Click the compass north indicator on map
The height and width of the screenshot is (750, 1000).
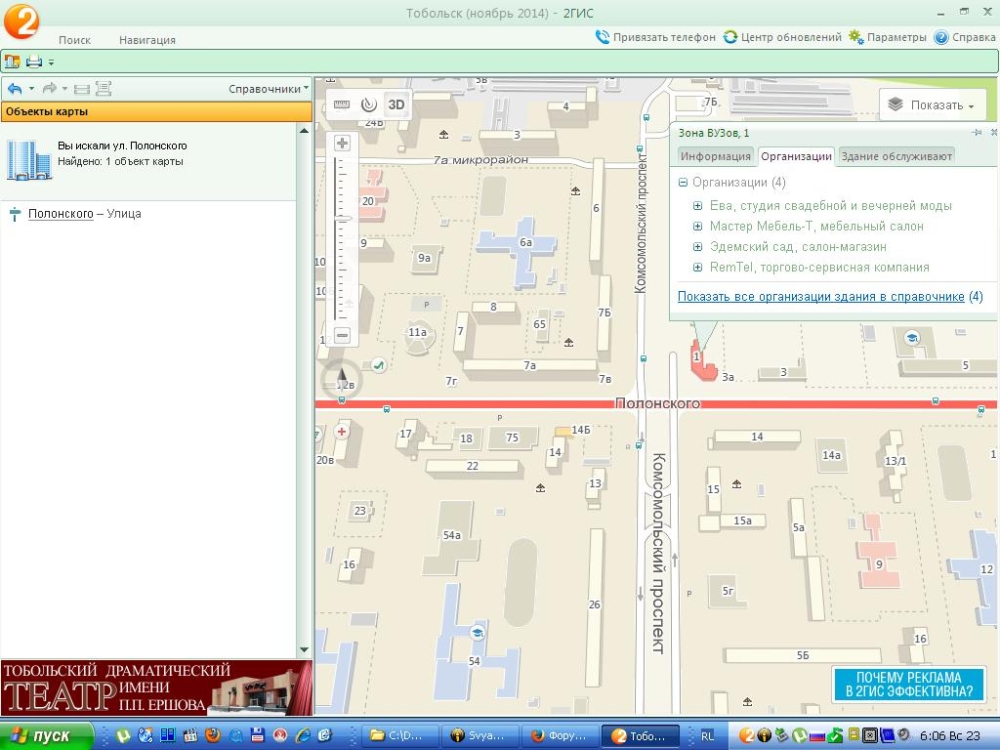click(x=342, y=380)
